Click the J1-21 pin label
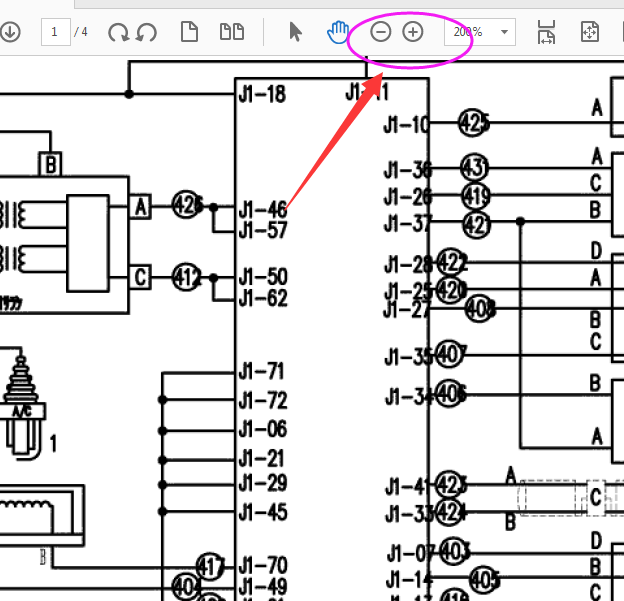Viewport: 624px width, 601px height. [261, 458]
